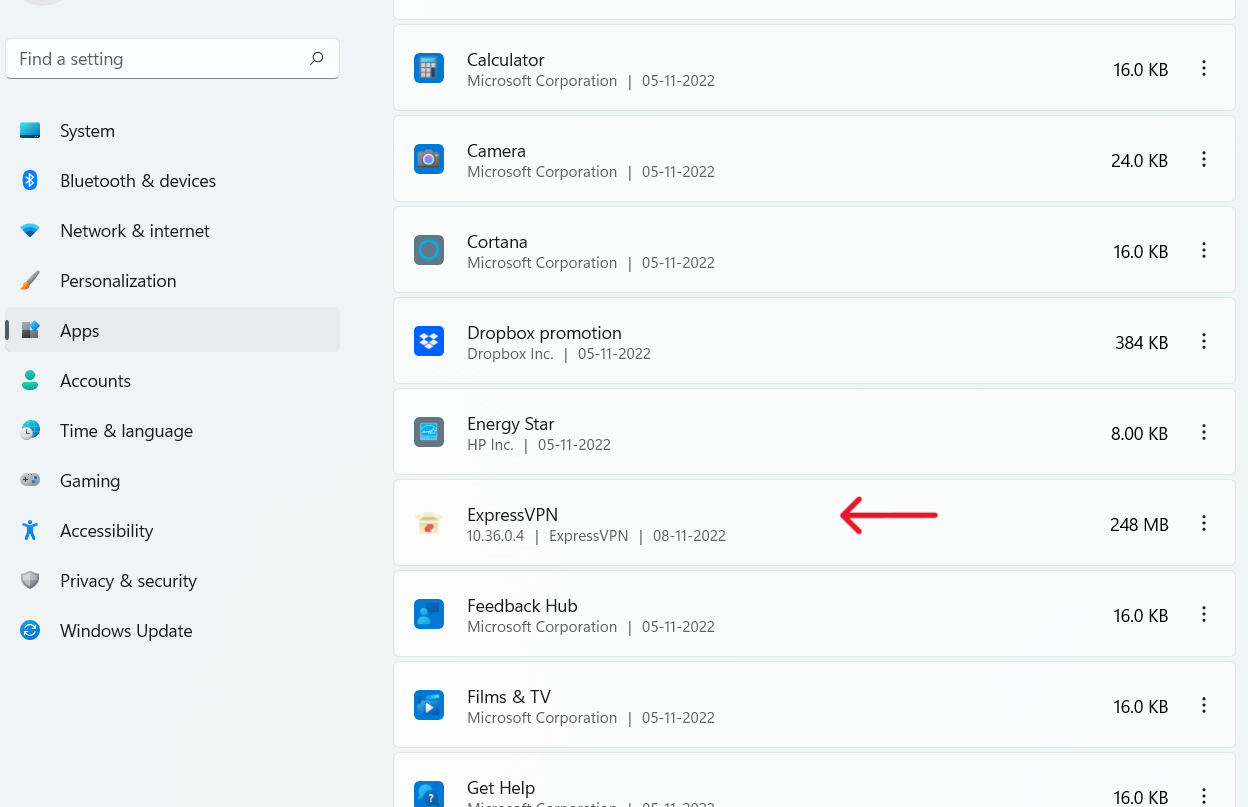Viewport: 1248px width, 807px height.
Task: Open more options for Dropbox promotion
Action: tap(1204, 342)
